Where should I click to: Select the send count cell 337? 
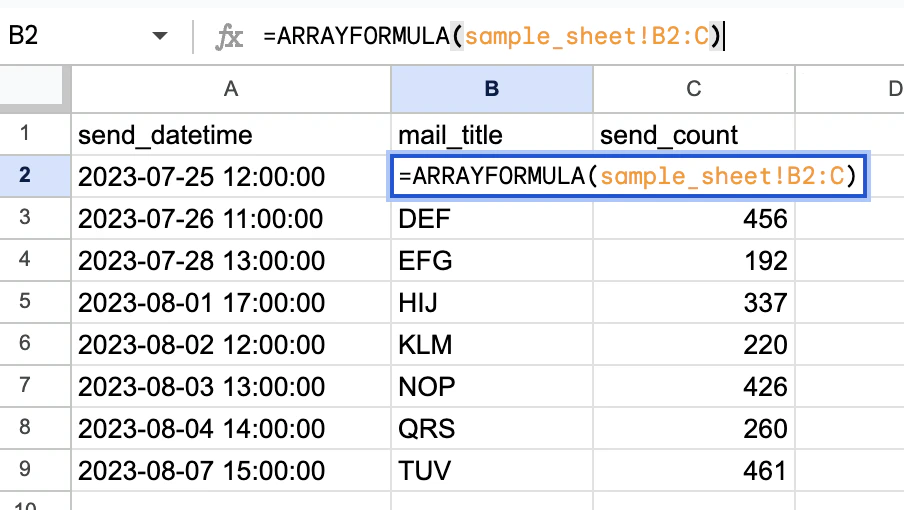[x=694, y=303]
